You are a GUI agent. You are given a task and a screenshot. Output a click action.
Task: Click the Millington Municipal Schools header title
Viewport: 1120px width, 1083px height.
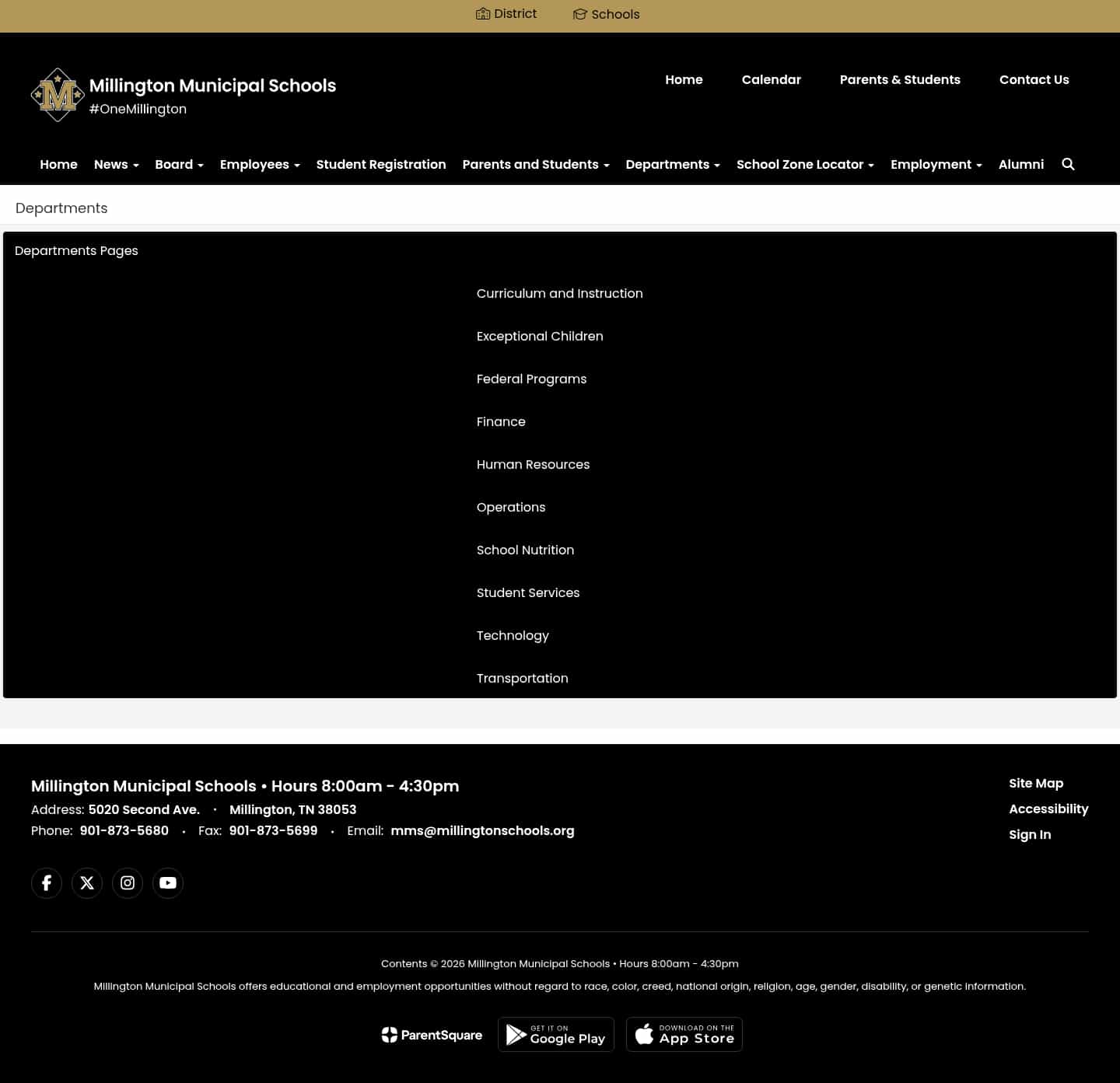pos(212,86)
